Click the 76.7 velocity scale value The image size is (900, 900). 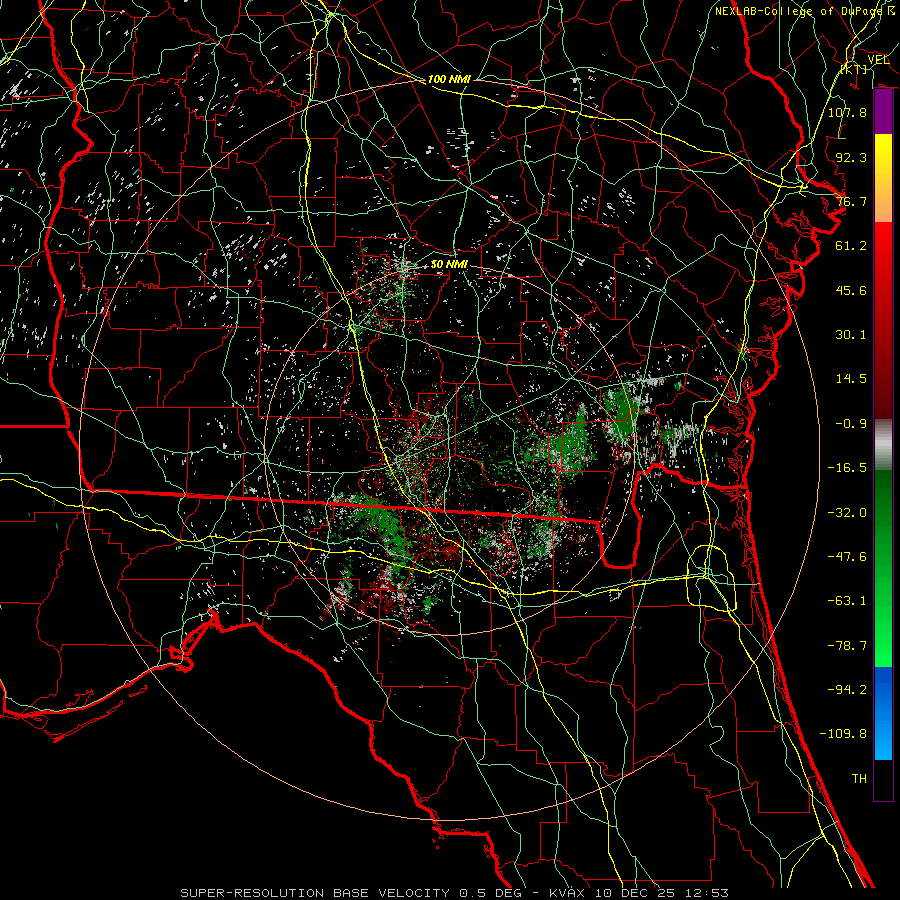tap(851, 201)
